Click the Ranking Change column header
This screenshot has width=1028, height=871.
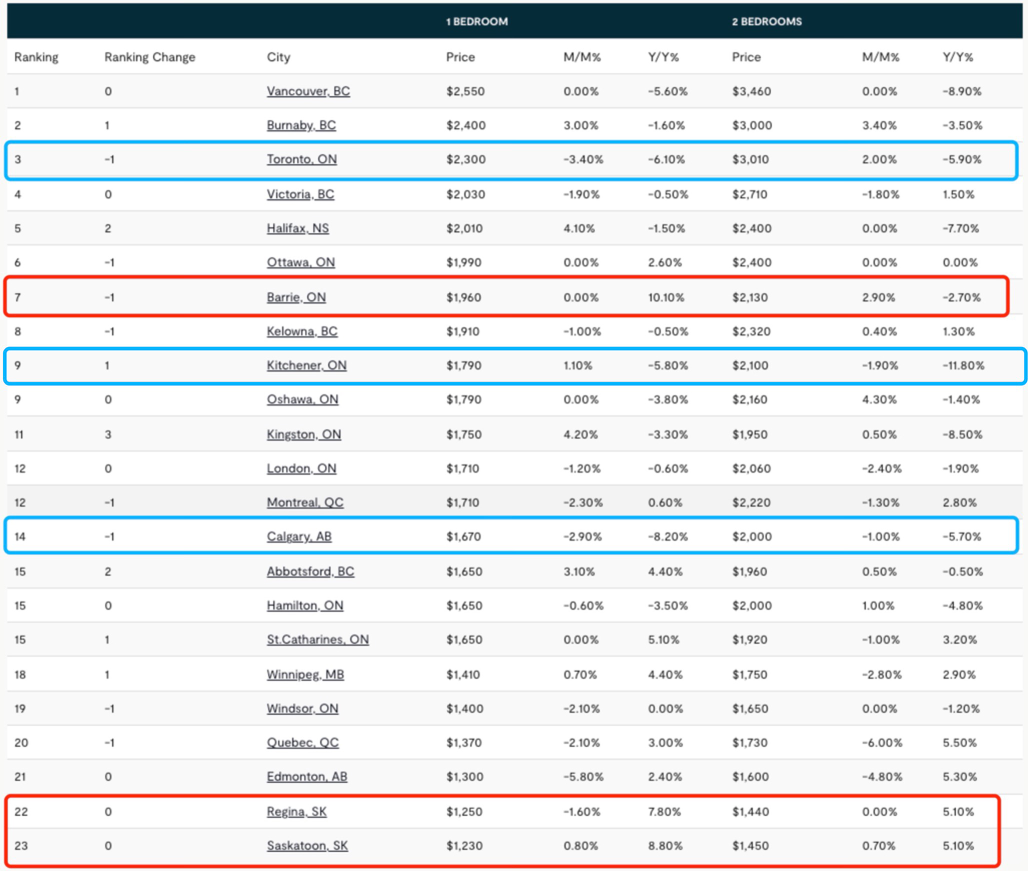coord(150,57)
